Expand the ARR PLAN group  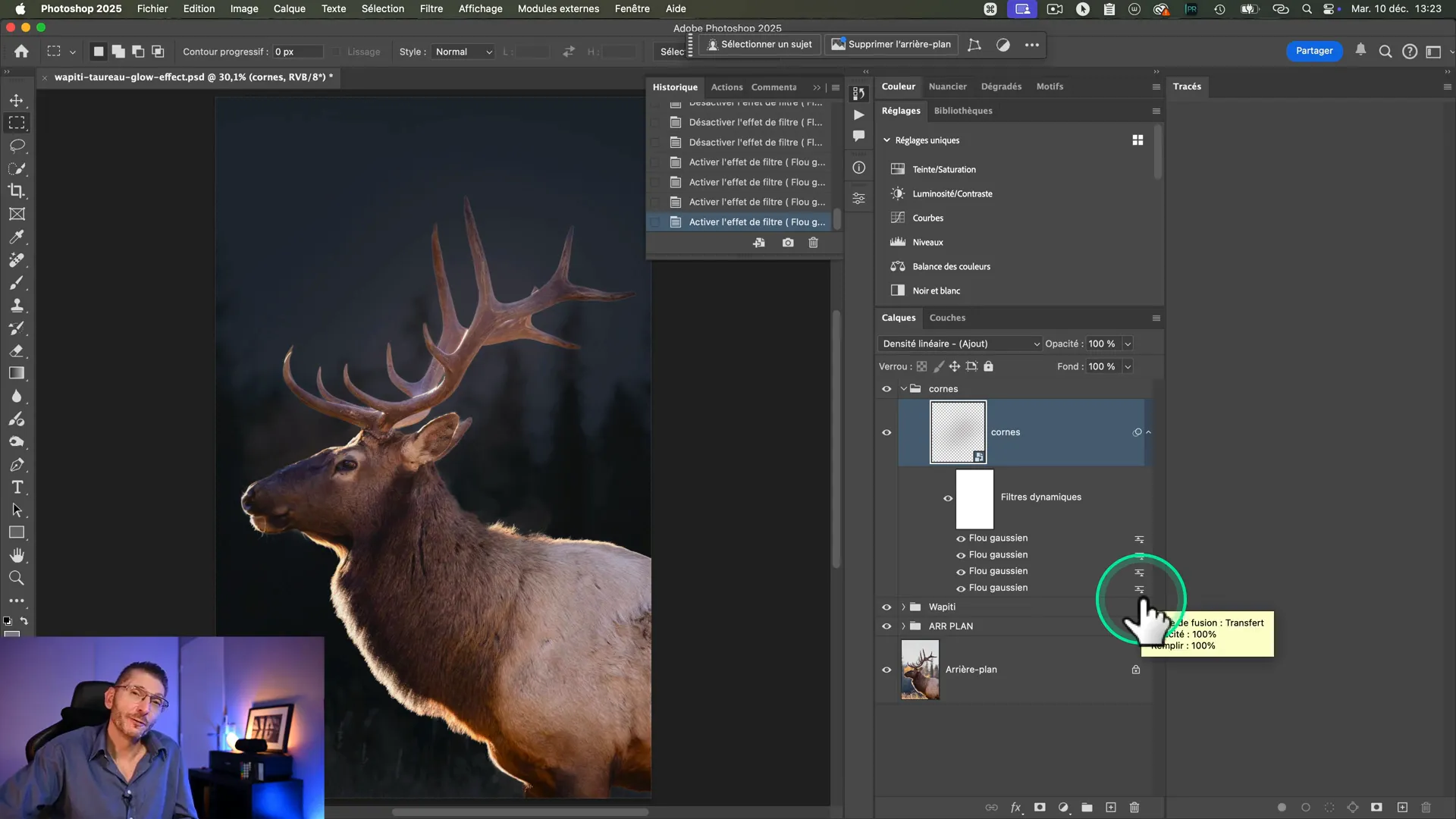point(903,626)
